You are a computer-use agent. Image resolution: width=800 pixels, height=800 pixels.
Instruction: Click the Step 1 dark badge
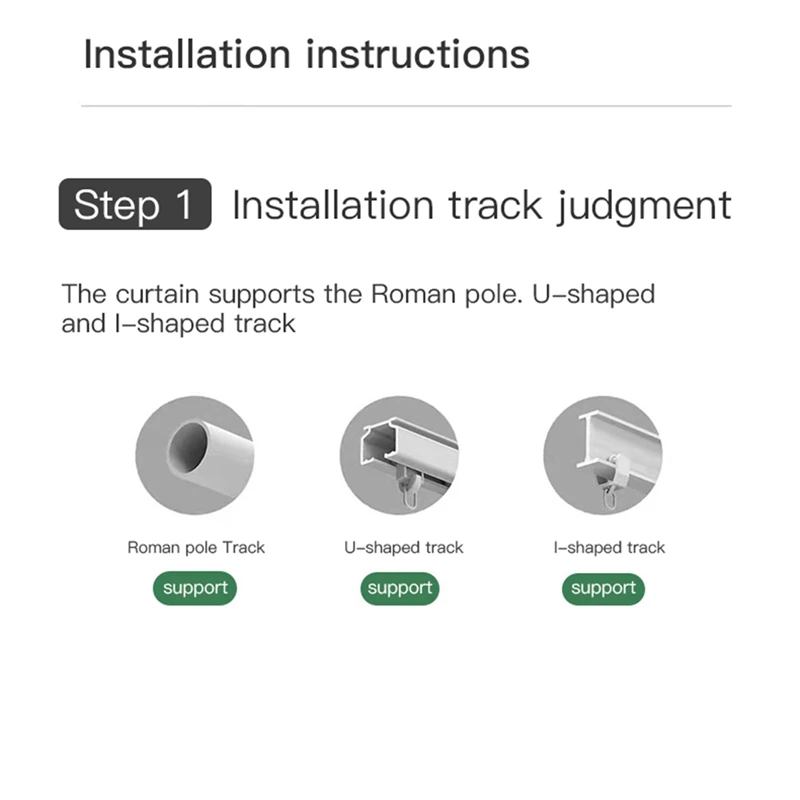135,204
